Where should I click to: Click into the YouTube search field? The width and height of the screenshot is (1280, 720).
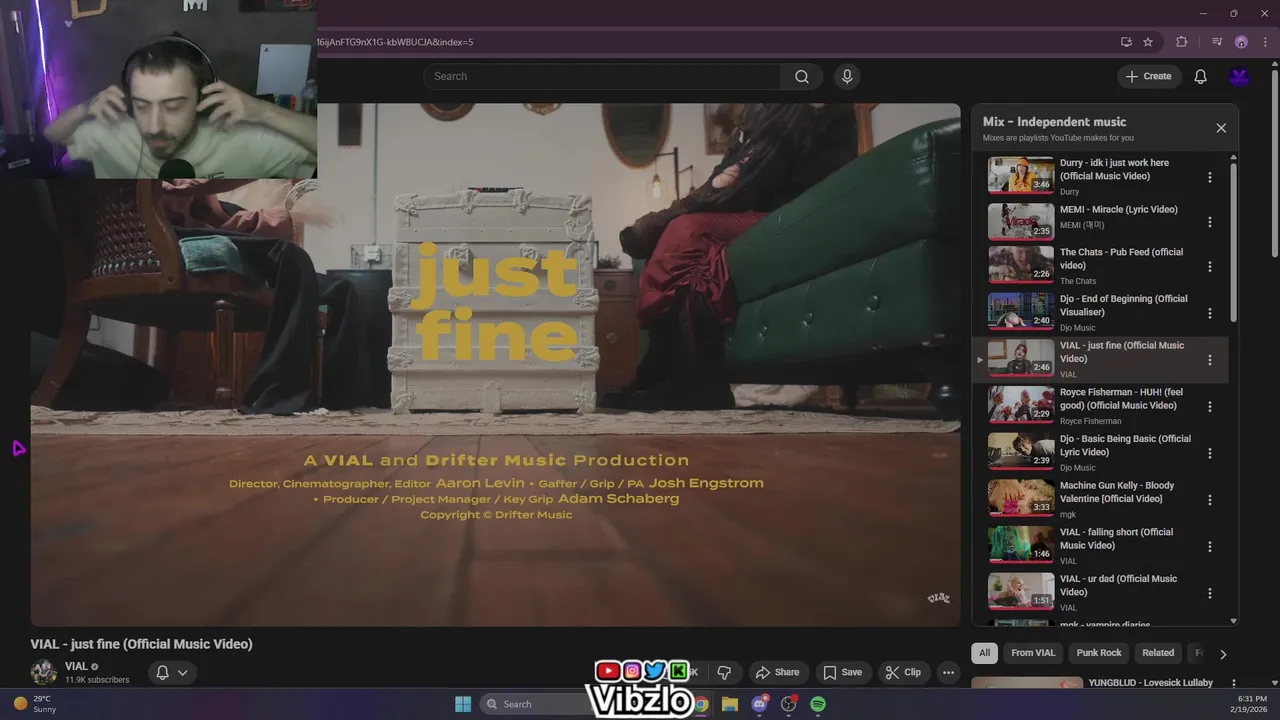tap(602, 77)
